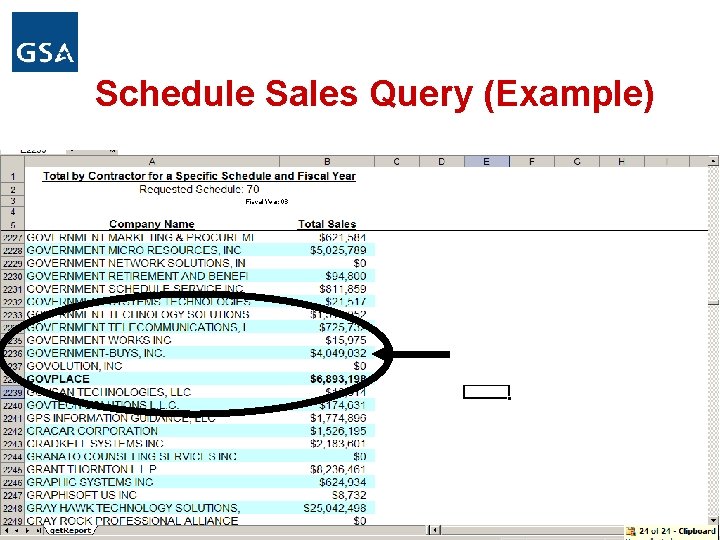Go to first sheet using tab navigation arrow

(x=6, y=530)
